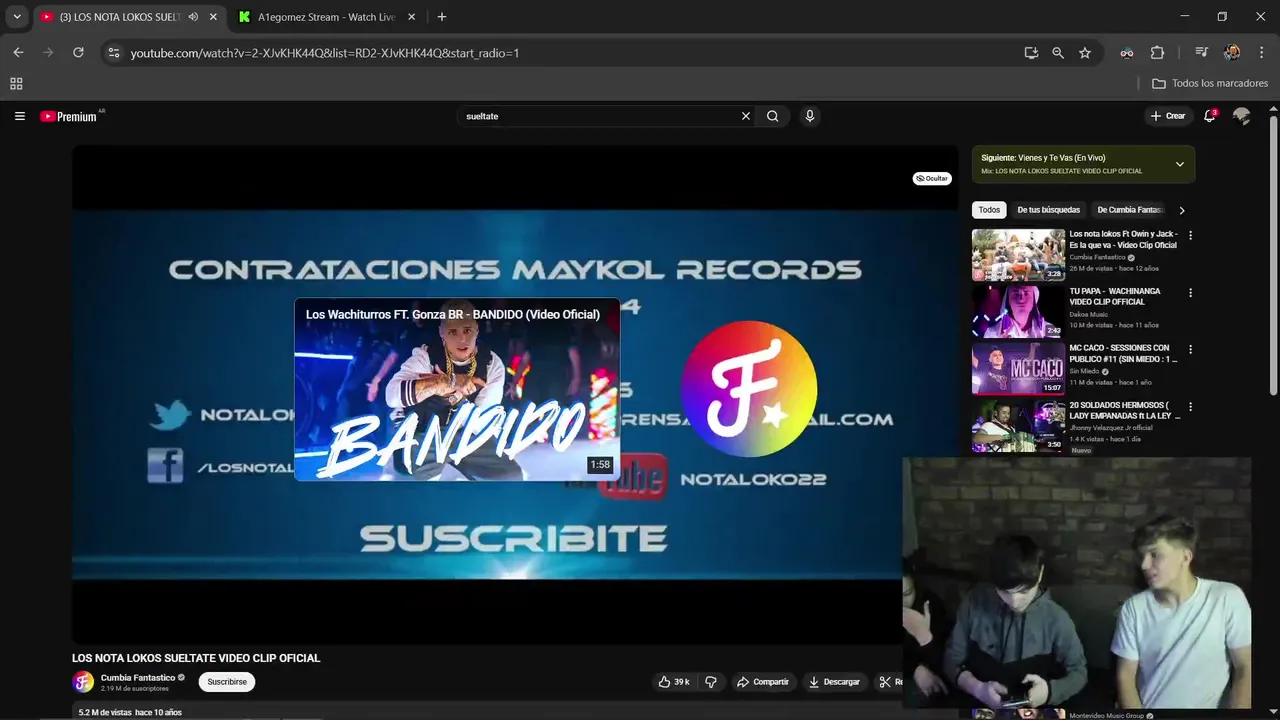
Task: Open options for Los nota lokos Ft Owin video
Action: point(1190,236)
